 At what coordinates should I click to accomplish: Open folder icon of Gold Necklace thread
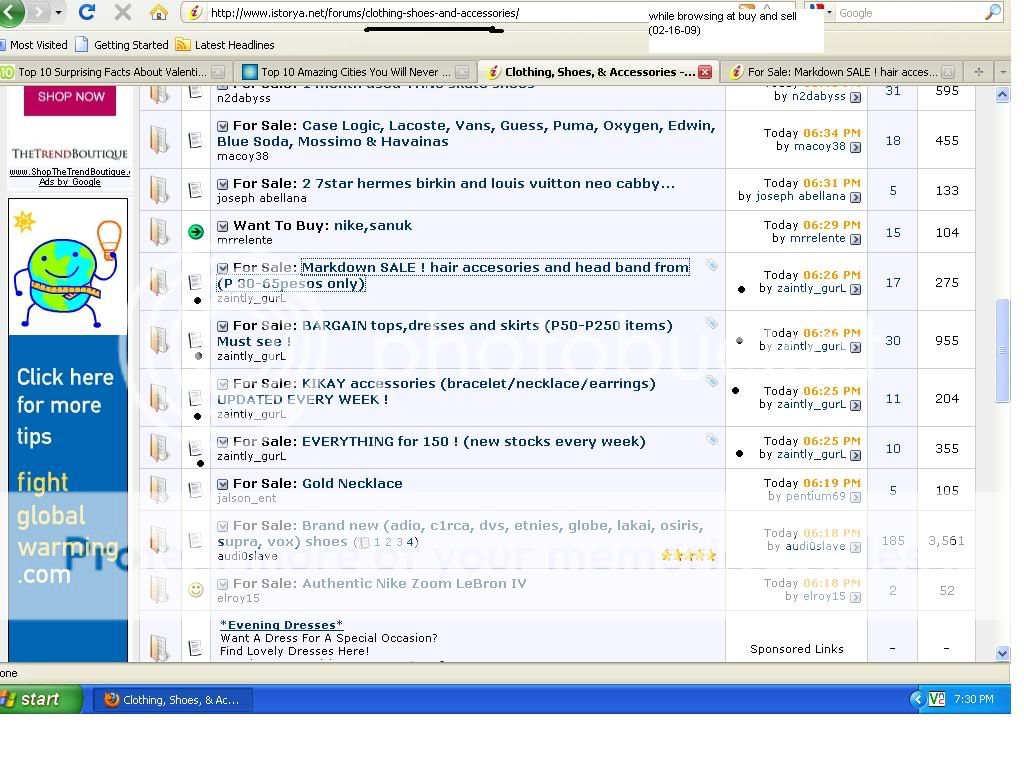(x=160, y=489)
